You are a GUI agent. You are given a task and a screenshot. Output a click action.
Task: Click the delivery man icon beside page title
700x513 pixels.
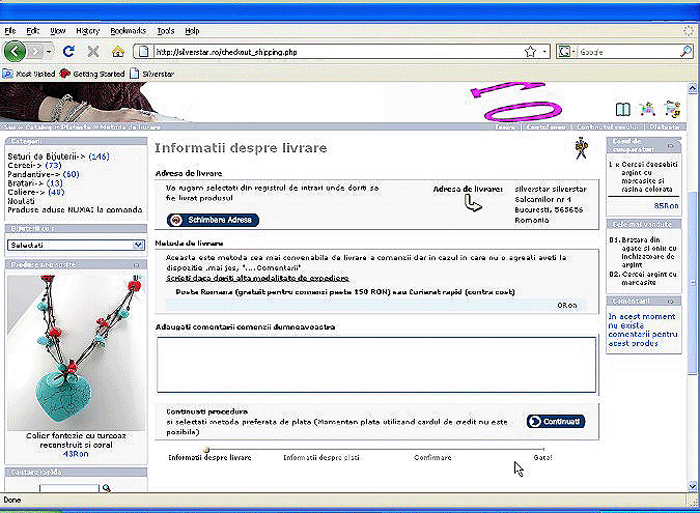tap(581, 149)
